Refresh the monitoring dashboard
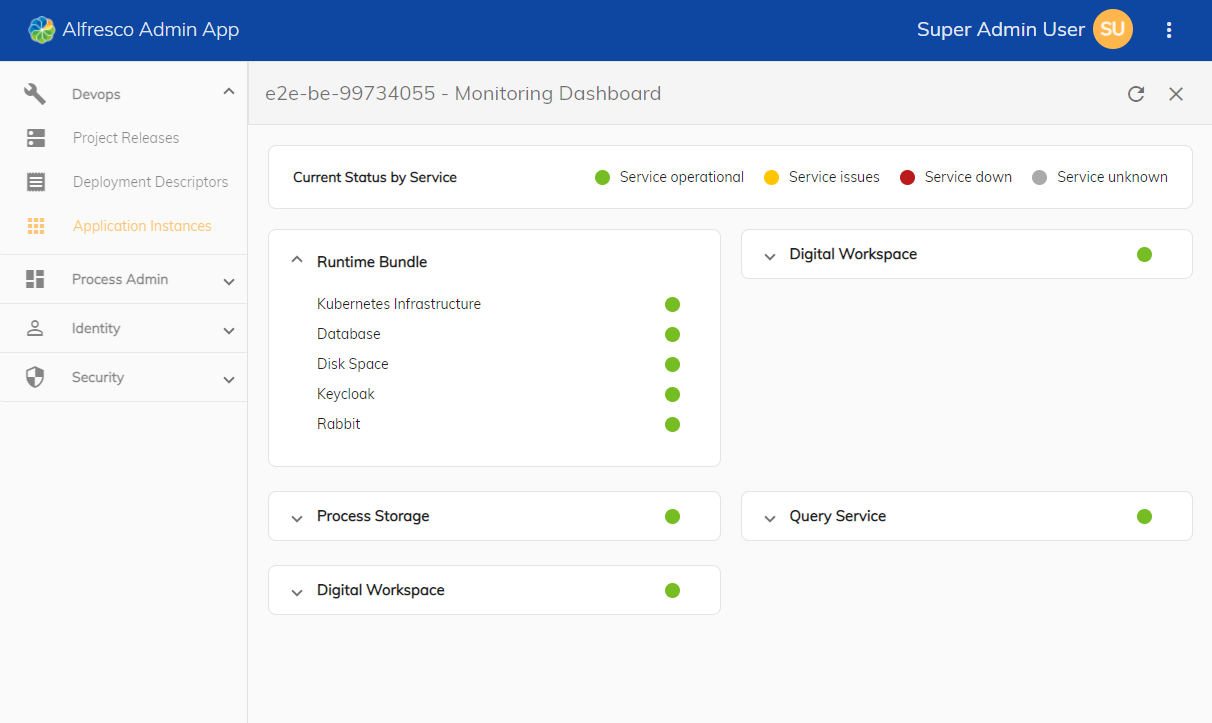1212x723 pixels. click(x=1136, y=93)
